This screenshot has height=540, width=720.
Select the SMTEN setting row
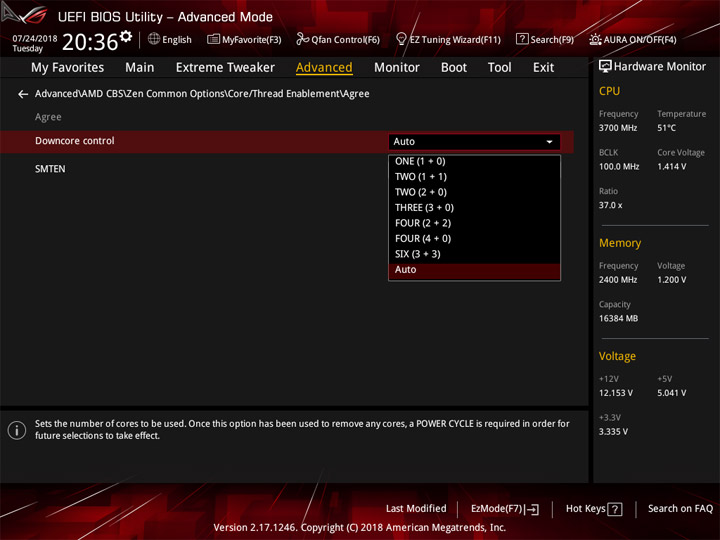pos(287,169)
